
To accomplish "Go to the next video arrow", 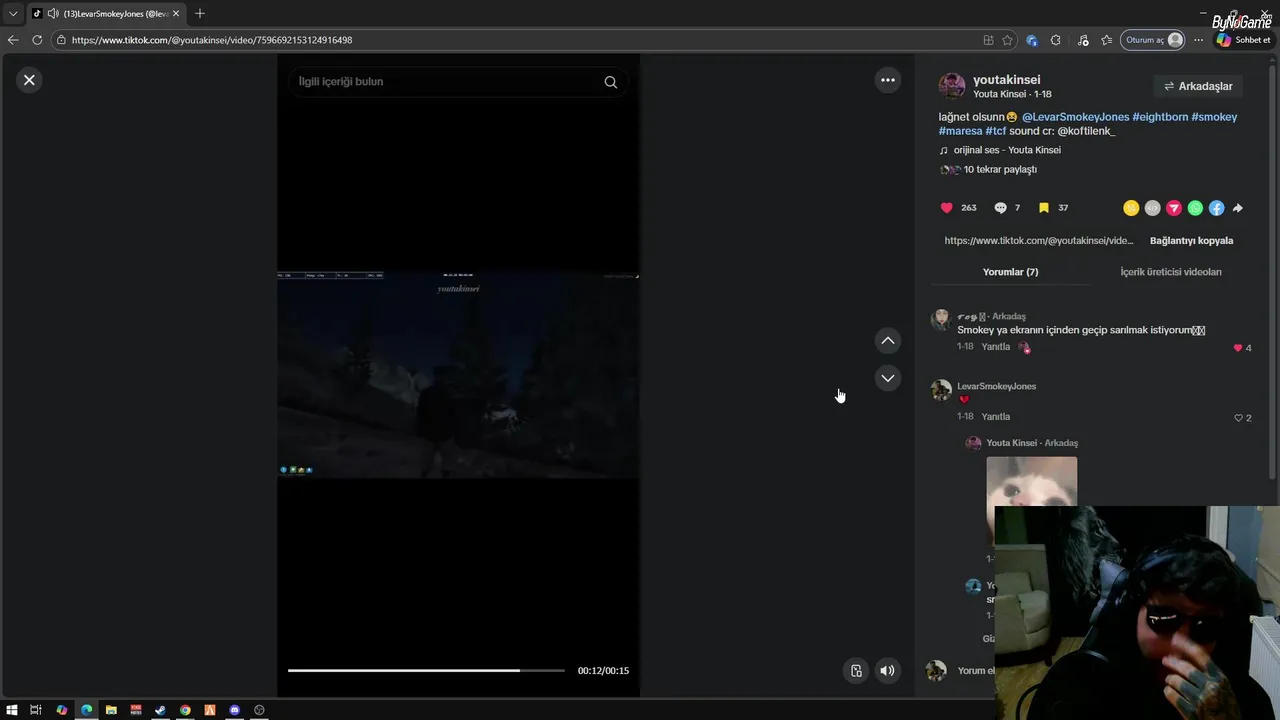I will [x=888, y=378].
